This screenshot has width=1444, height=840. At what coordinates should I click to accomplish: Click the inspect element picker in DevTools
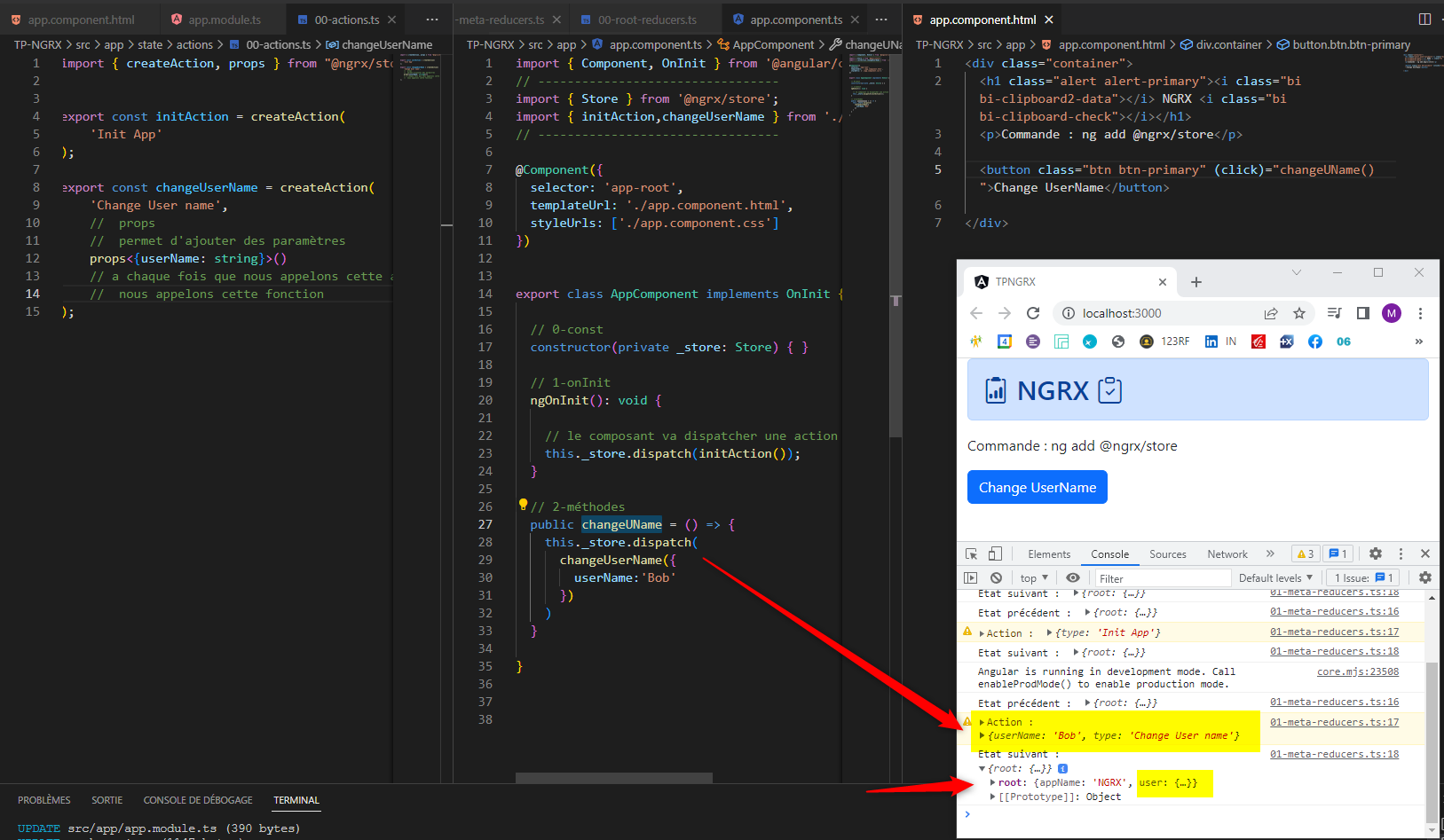(x=972, y=553)
